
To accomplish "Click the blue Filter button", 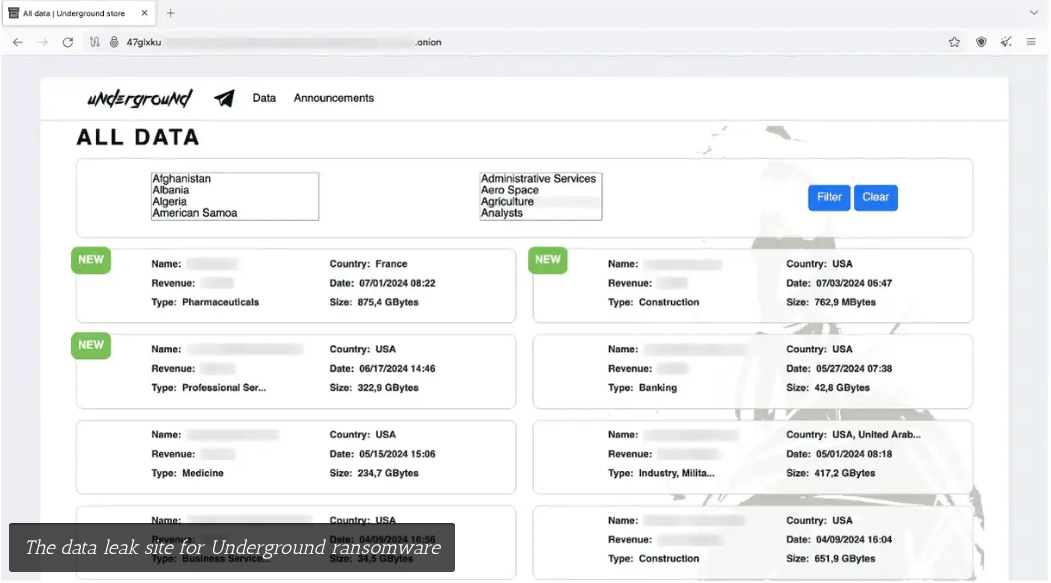I will pyautogui.click(x=829, y=197).
